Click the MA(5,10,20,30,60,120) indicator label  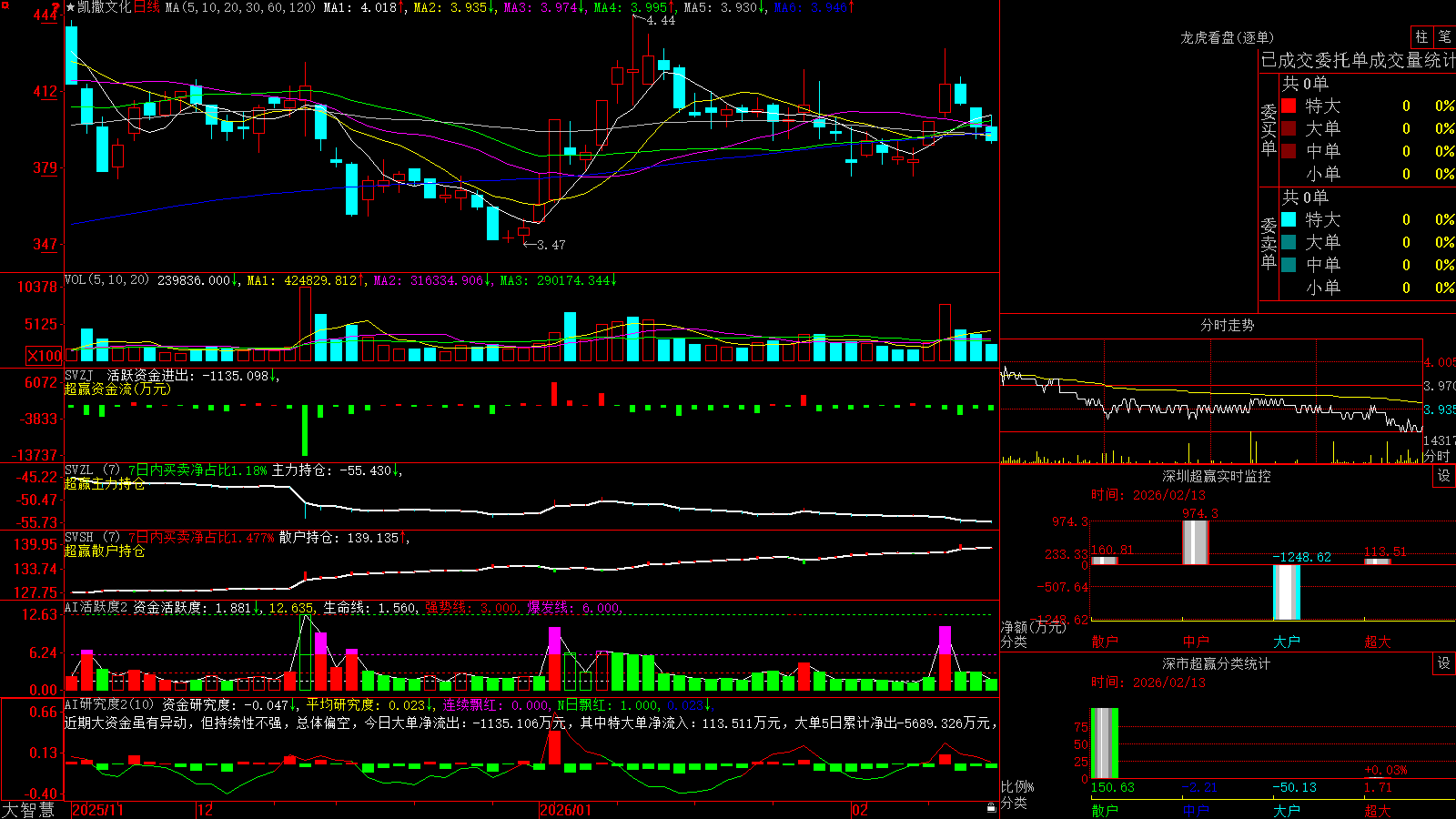point(240,7)
